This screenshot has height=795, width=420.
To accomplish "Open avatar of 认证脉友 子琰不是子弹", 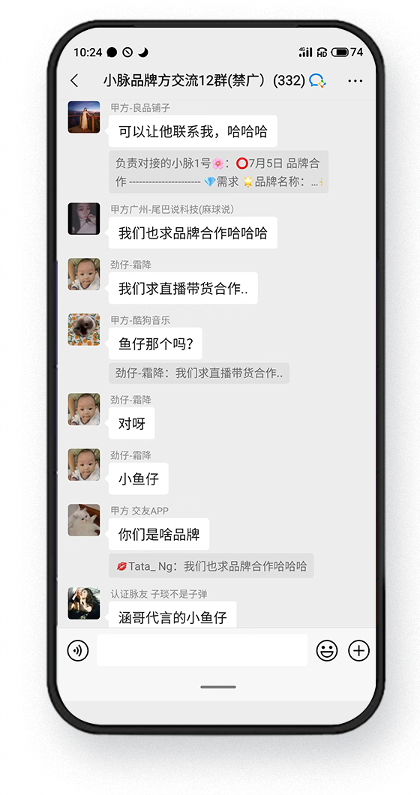I will 84,603.
